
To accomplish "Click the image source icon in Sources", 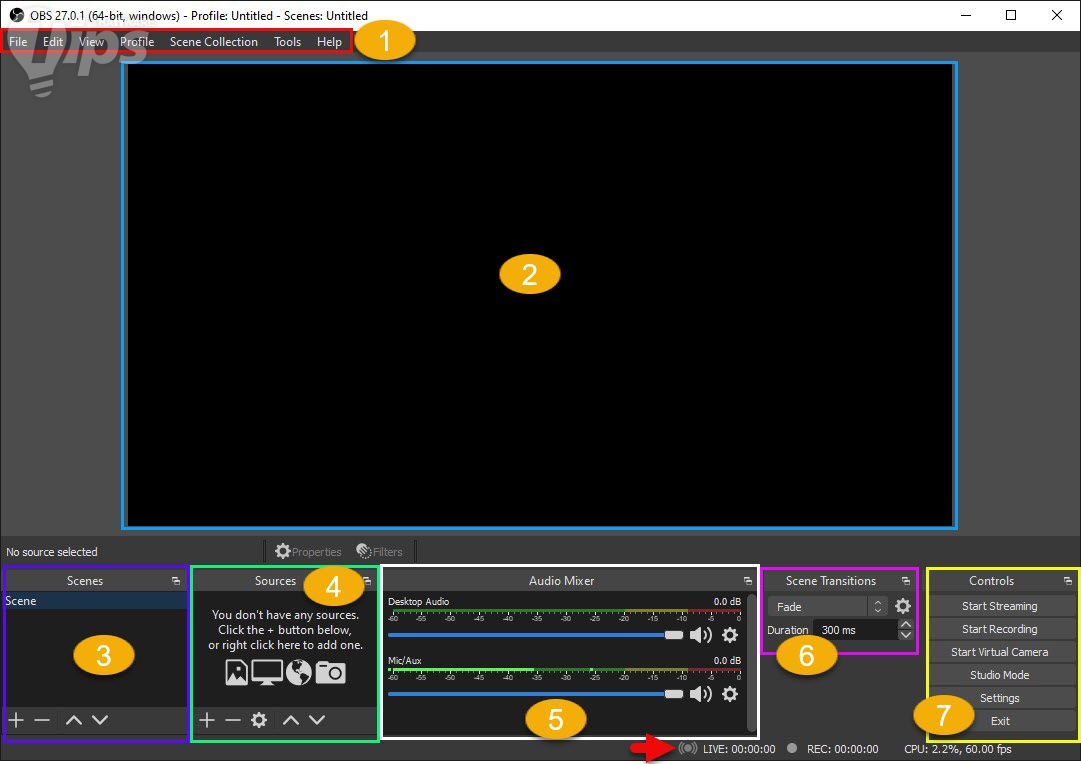I will coord(236,672).
